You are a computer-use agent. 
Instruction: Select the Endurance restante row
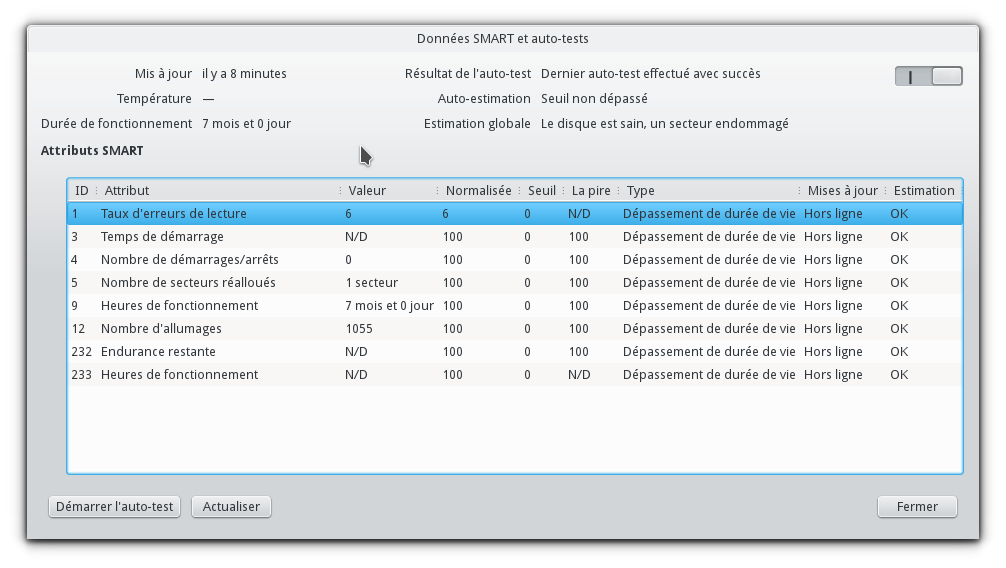515,352
